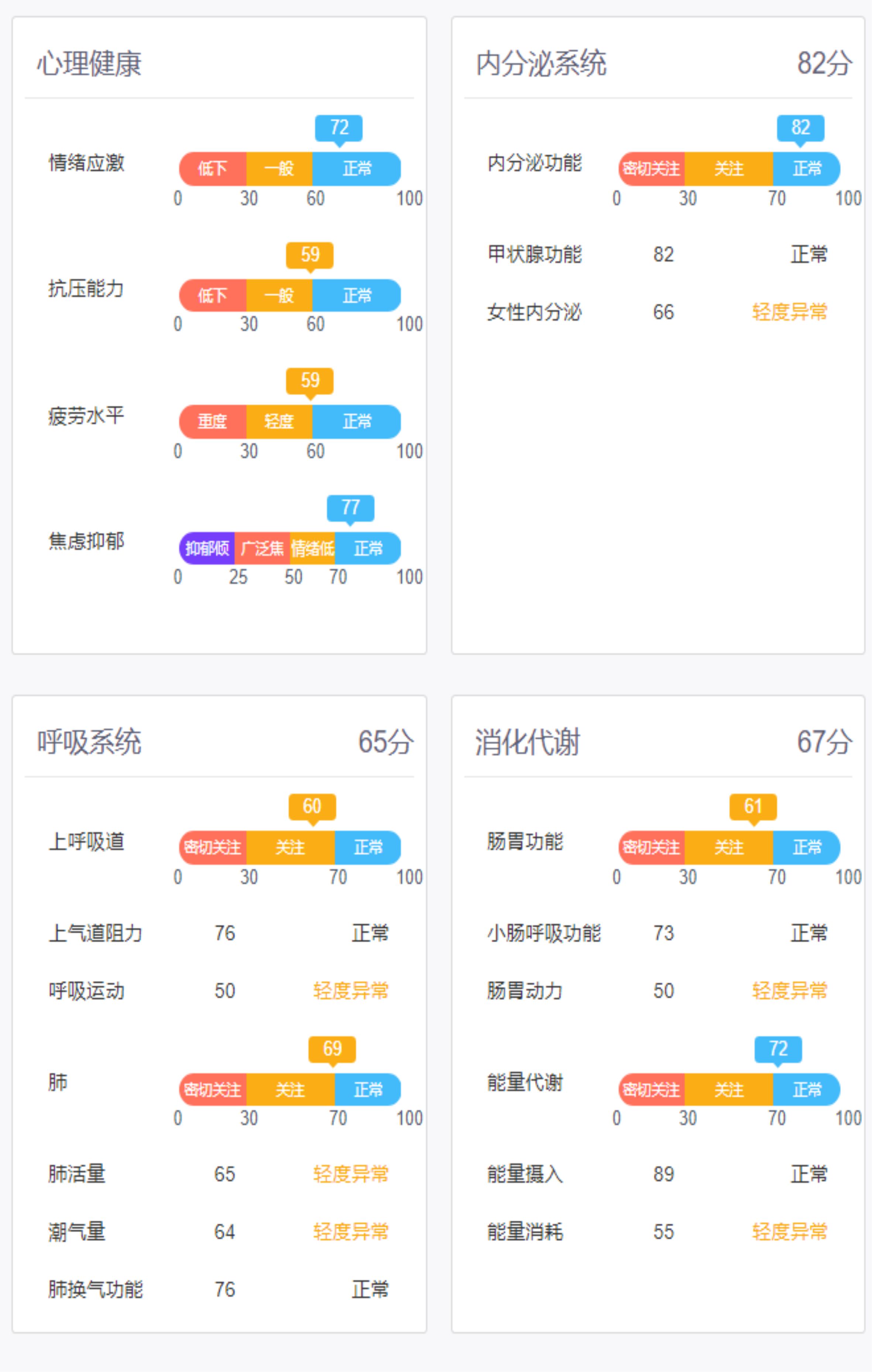Click the 肺换气功能 row label
Viewport: 872px width, 1372px height.
pos(96,1289)
